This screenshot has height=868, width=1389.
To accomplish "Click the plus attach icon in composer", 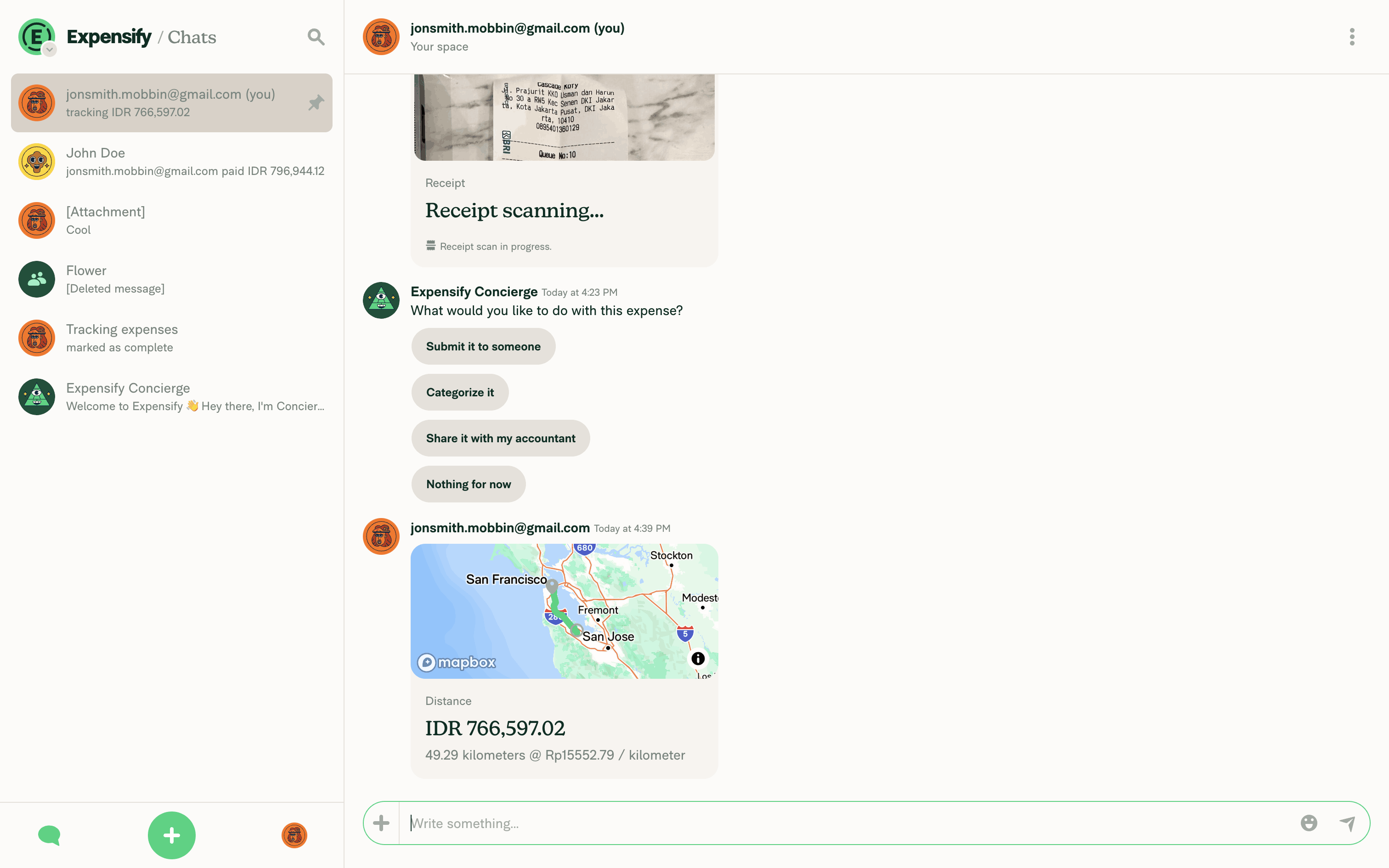I will 381,823.
